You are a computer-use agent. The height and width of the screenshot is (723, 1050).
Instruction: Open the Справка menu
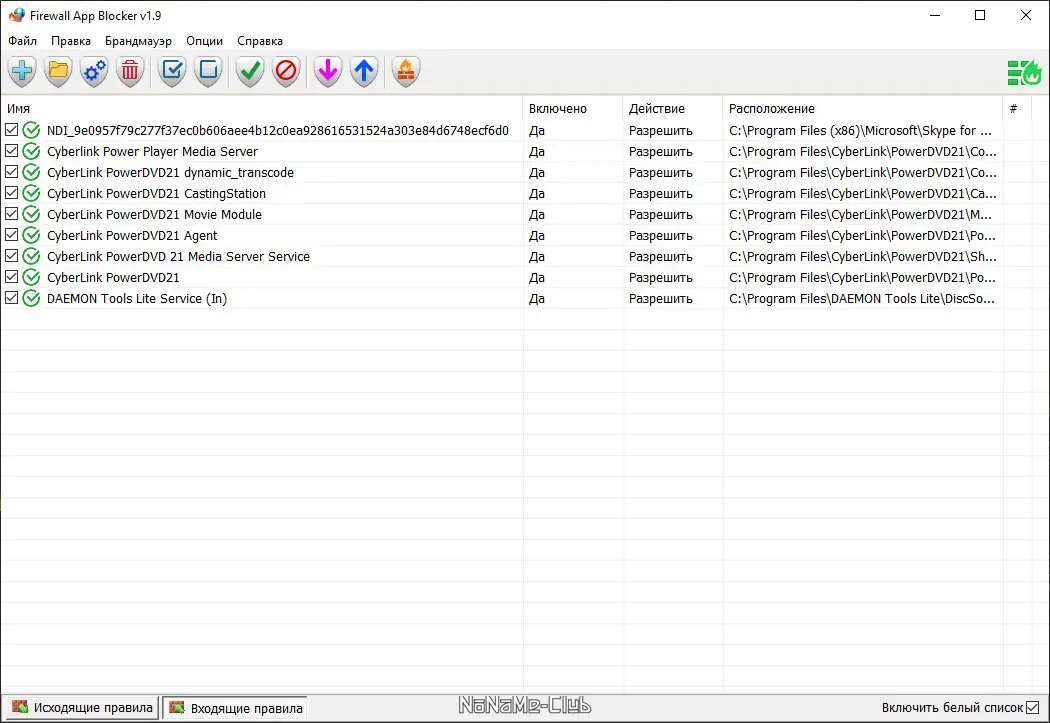pos(260,41)
